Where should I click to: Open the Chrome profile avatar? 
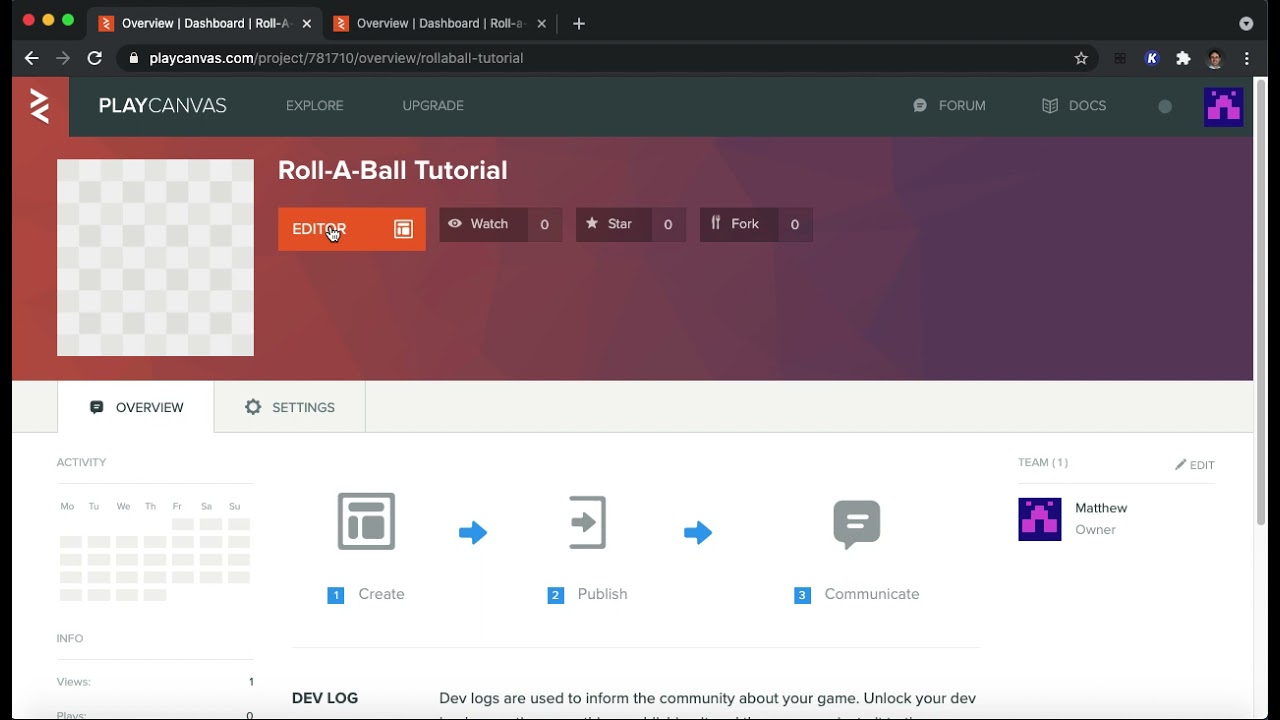point(1215,58)
